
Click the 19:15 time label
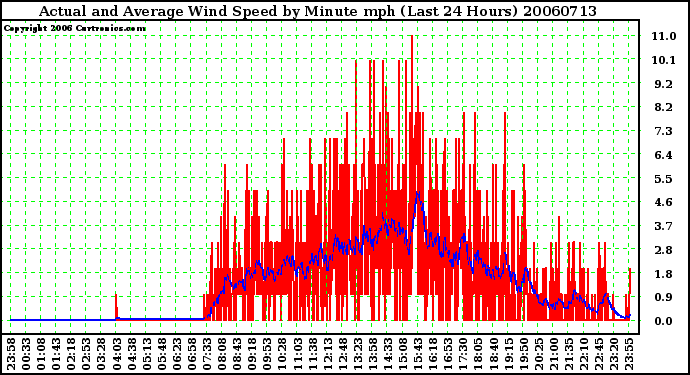(x=508, y=354)
